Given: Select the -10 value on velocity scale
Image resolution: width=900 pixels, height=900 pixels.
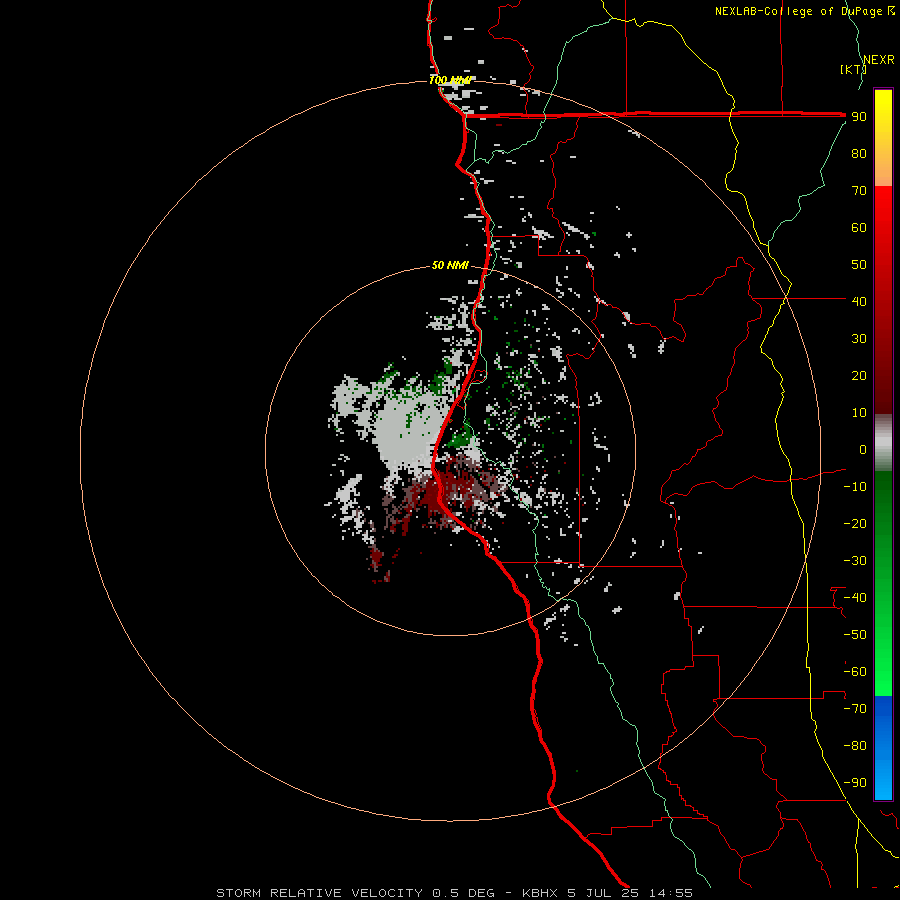Looking at the screenshot, I should 855,487.
